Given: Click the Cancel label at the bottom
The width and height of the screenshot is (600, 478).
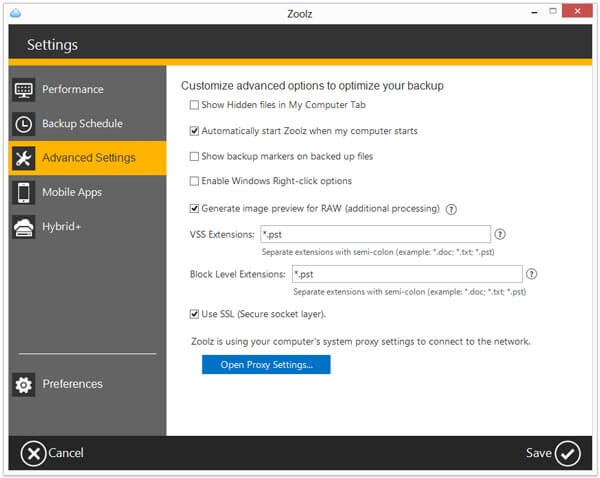Looking at the screenshot, I should coord(66,454).
